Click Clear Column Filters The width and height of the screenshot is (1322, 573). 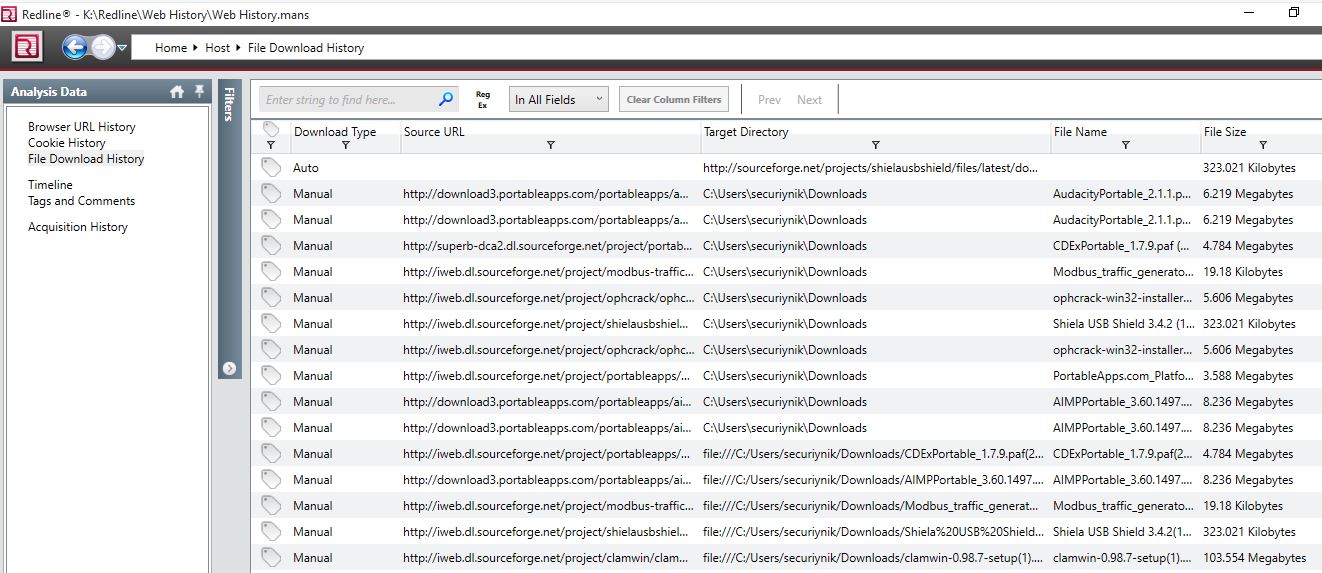(x=674, y=100)
